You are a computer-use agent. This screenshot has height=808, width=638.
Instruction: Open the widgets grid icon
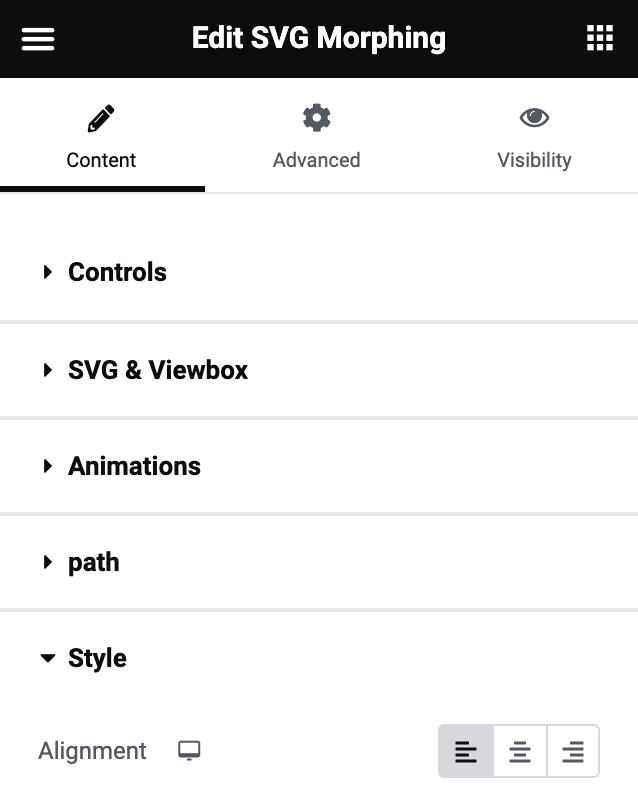(x=600, y=38)
